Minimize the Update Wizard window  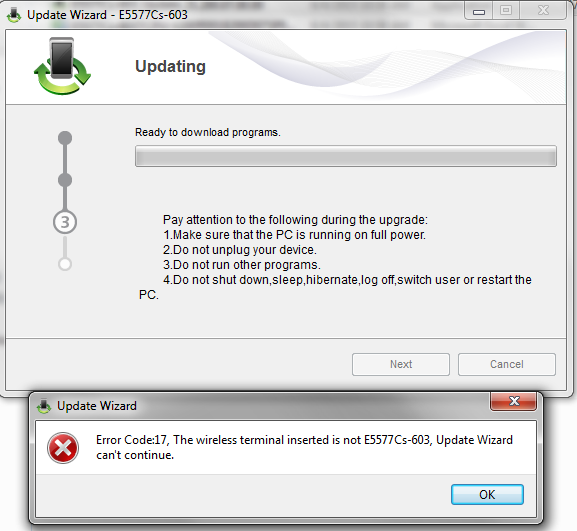coord(479,11)
